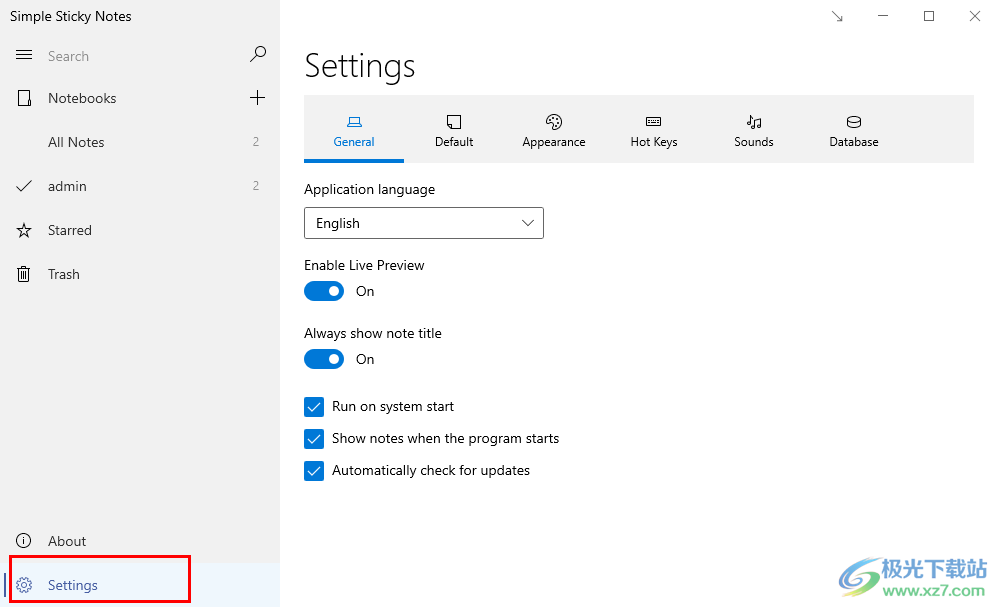Add a new notebook with plus icon

point(257,98)
